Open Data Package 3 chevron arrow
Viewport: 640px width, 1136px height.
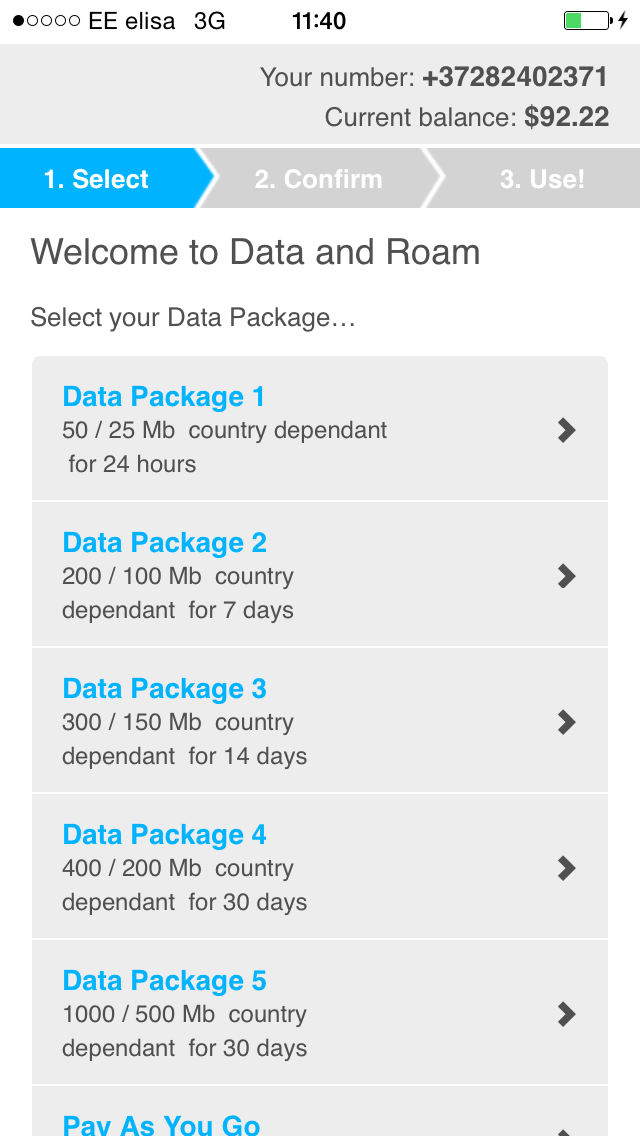[566, 722]
